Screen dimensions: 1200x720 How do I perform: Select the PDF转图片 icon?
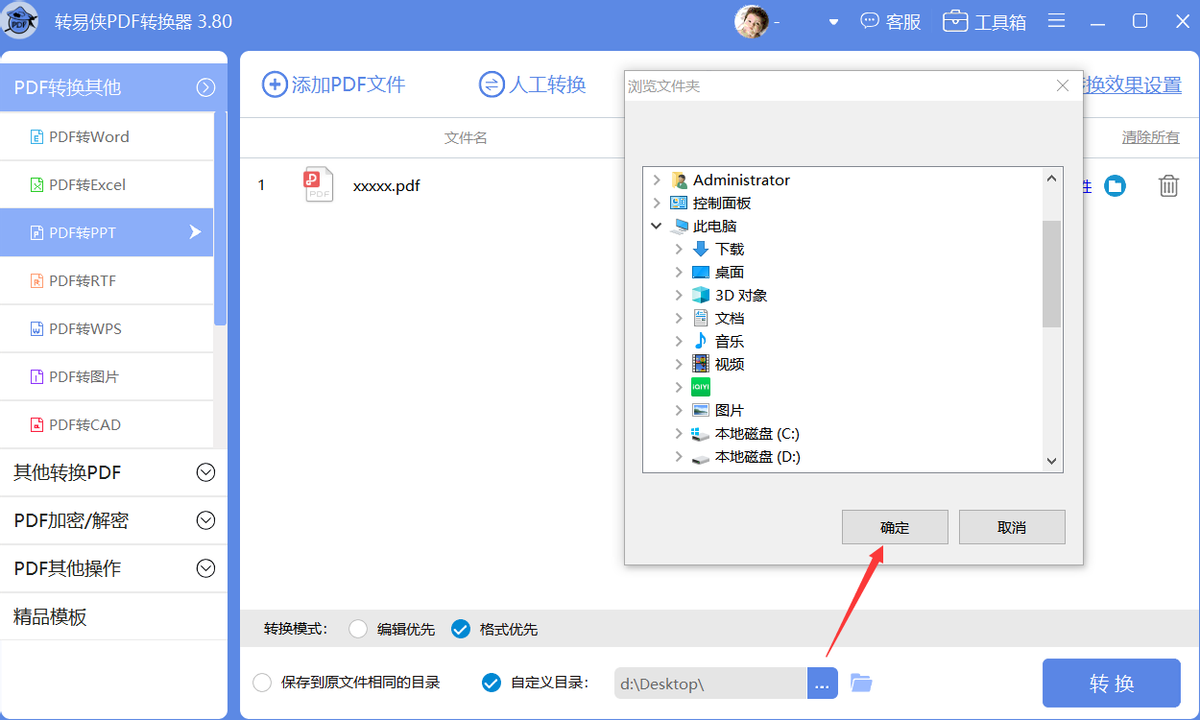[x=37, y=377]
